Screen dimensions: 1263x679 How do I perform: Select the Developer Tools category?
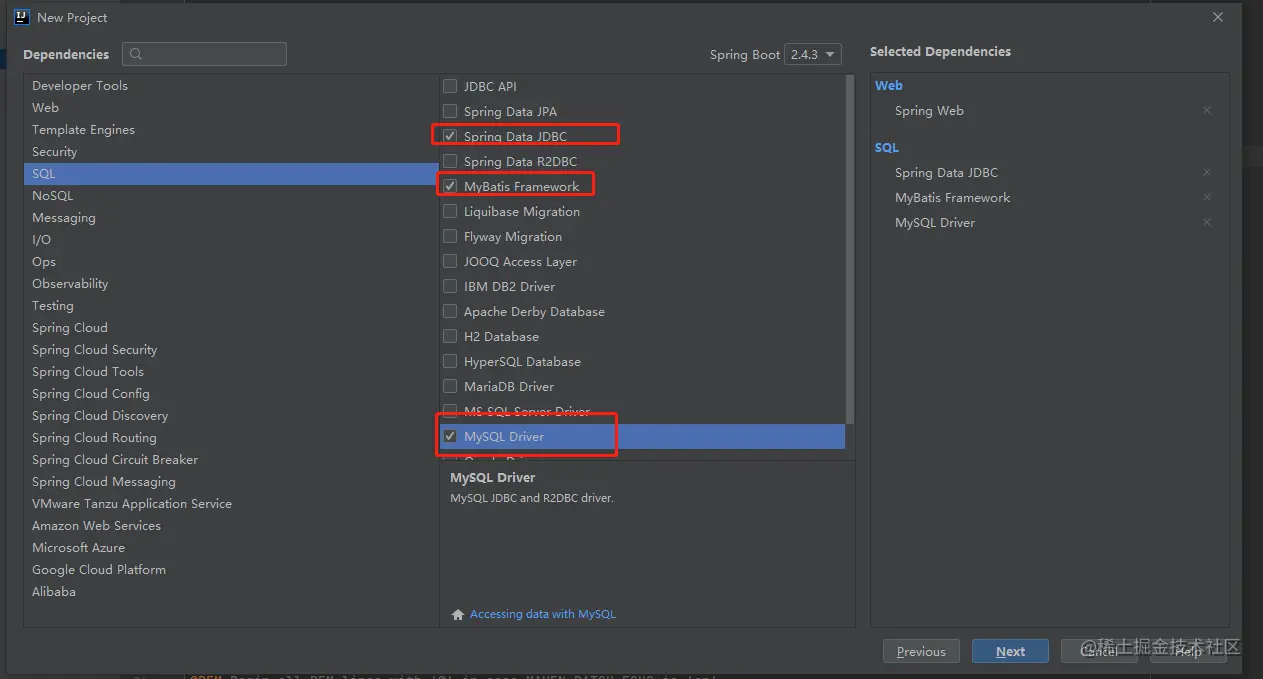(x=231, y=86)
